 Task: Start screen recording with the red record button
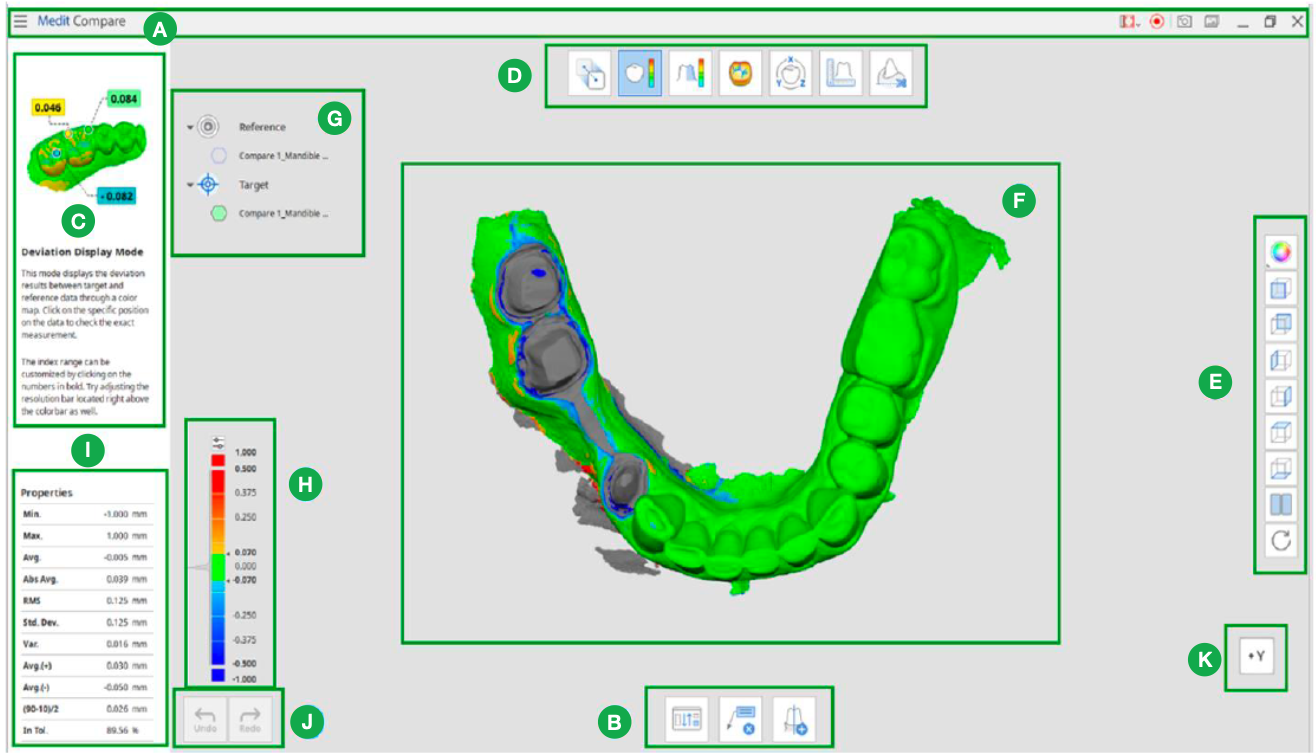click(1157, 21)
